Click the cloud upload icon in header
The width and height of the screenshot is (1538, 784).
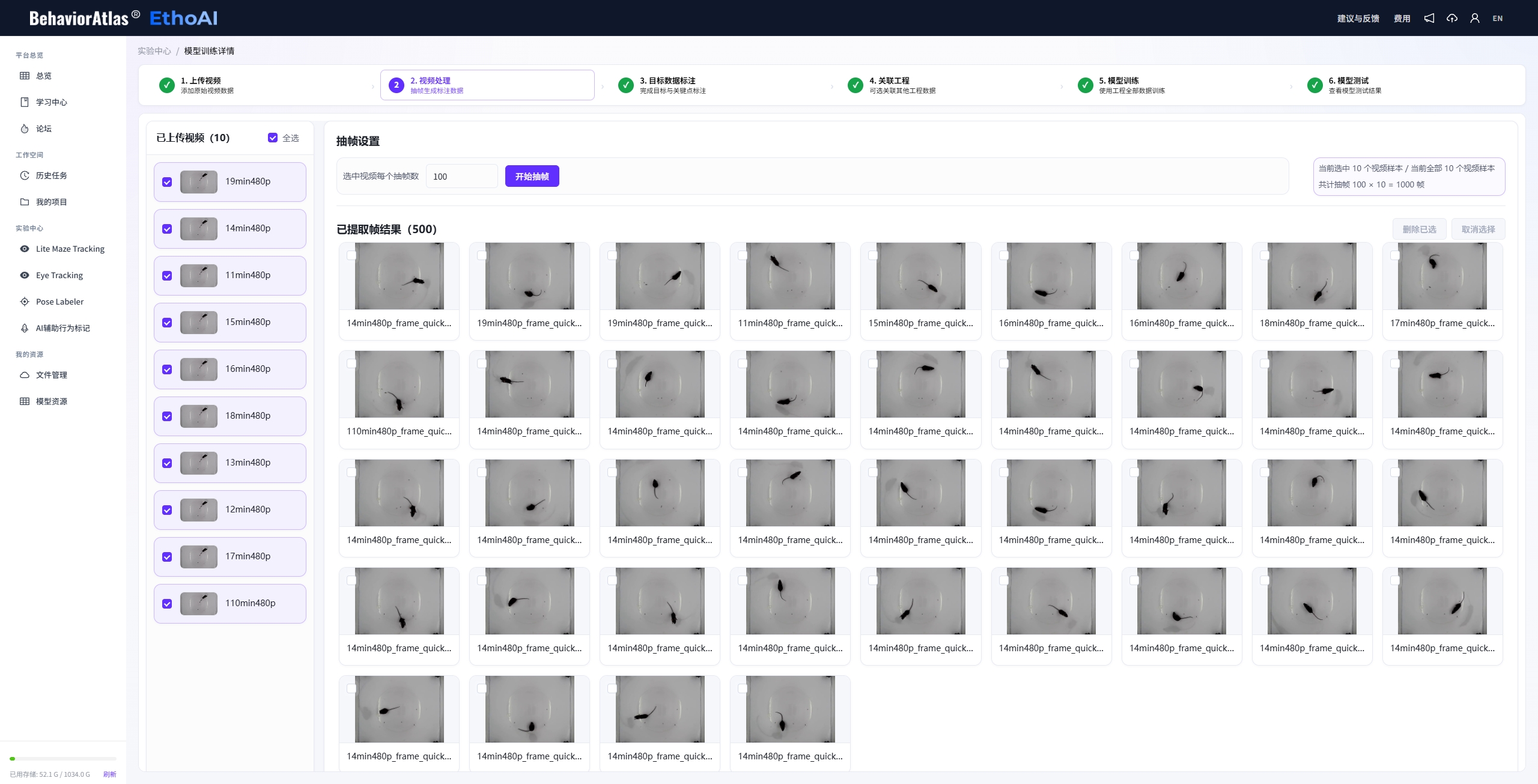coord(1452,18)
